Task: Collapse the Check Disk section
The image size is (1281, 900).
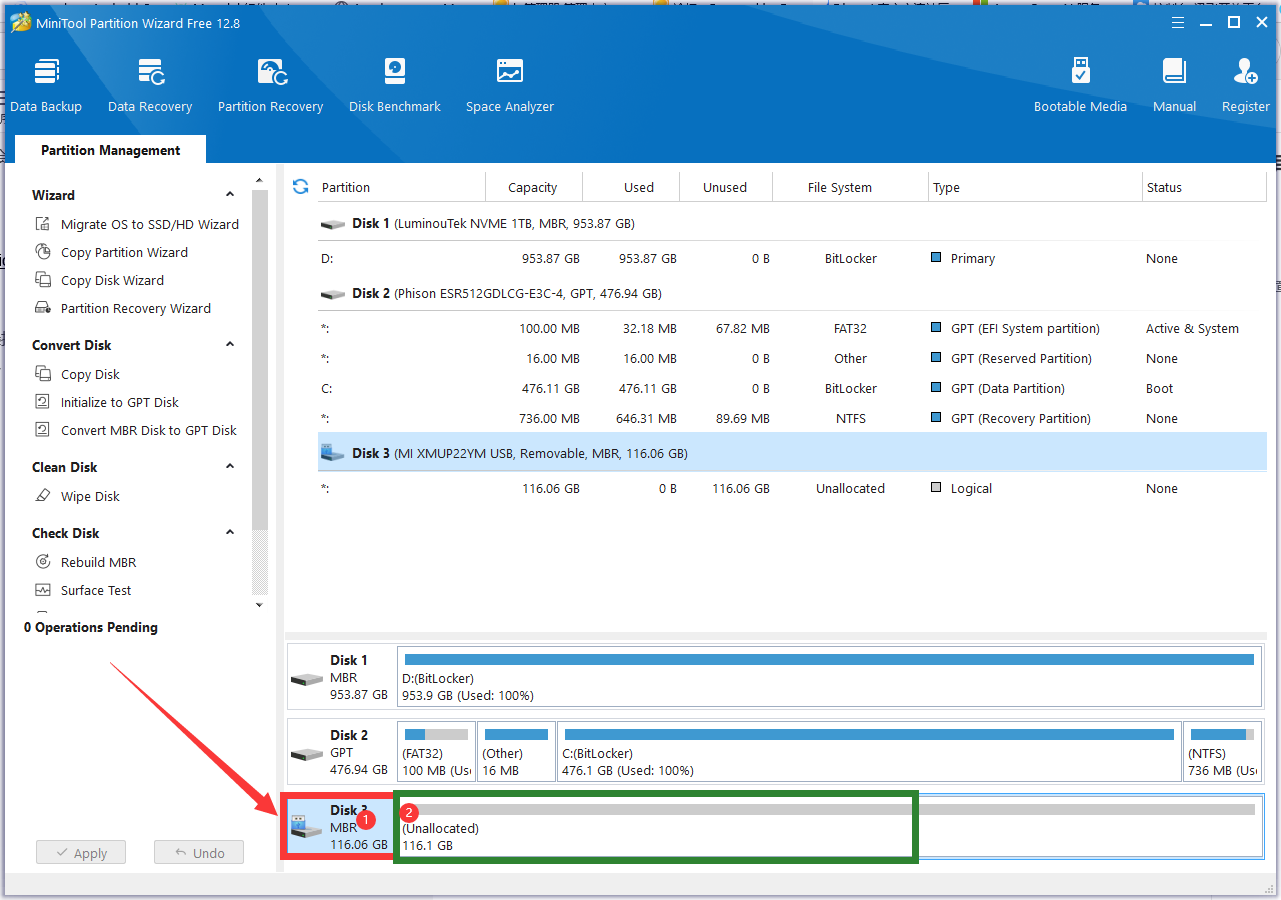Action: click(230, 533)
